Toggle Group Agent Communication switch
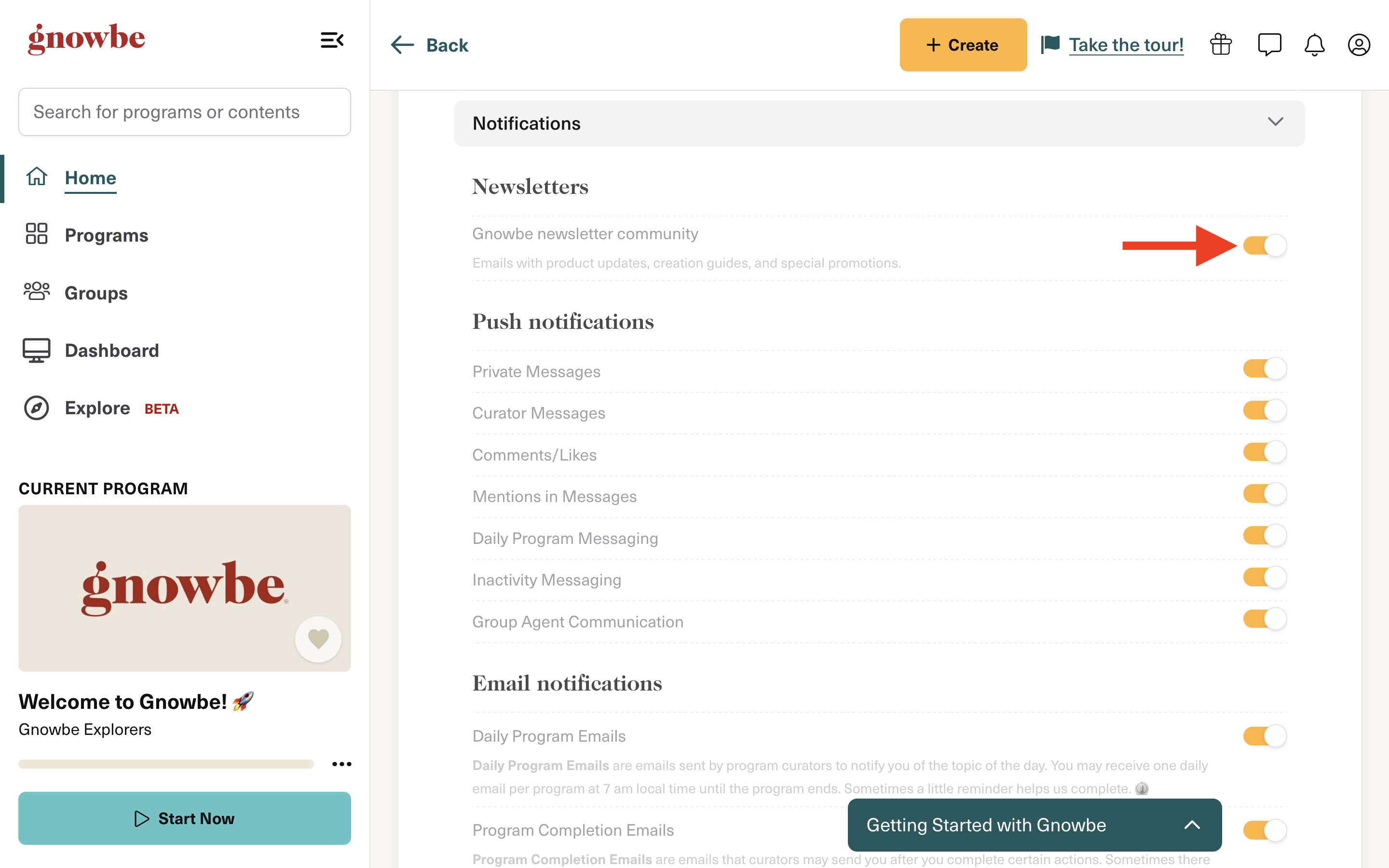This screenshot has height=868, width=1389. (x=1265, y=619)
